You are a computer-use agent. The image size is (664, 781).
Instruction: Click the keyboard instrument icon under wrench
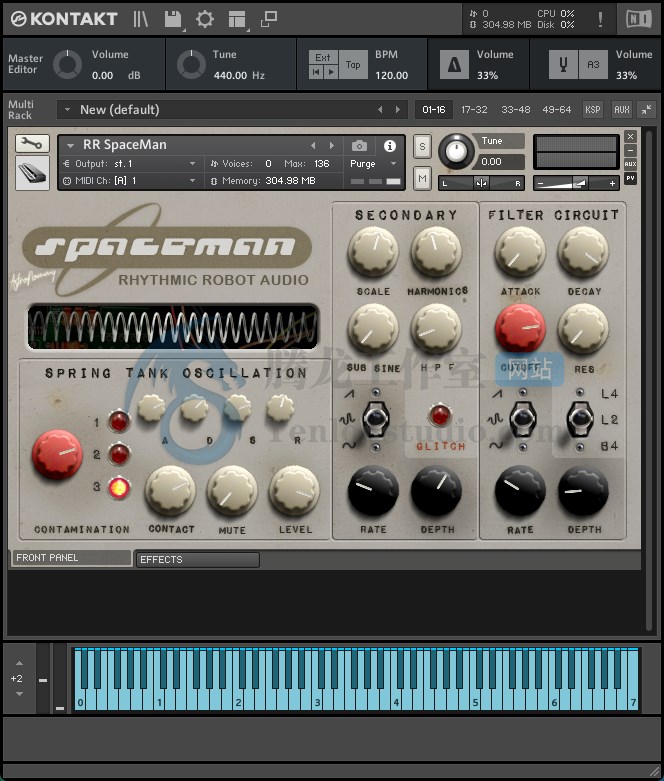tap(32, 173)
